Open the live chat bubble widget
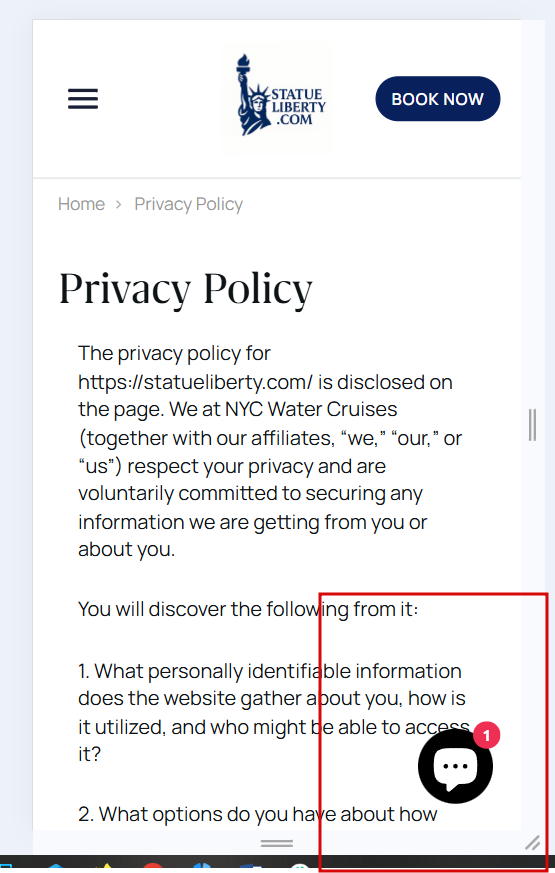The width and height of the screenshot is (555, 873). click(455, 766)
